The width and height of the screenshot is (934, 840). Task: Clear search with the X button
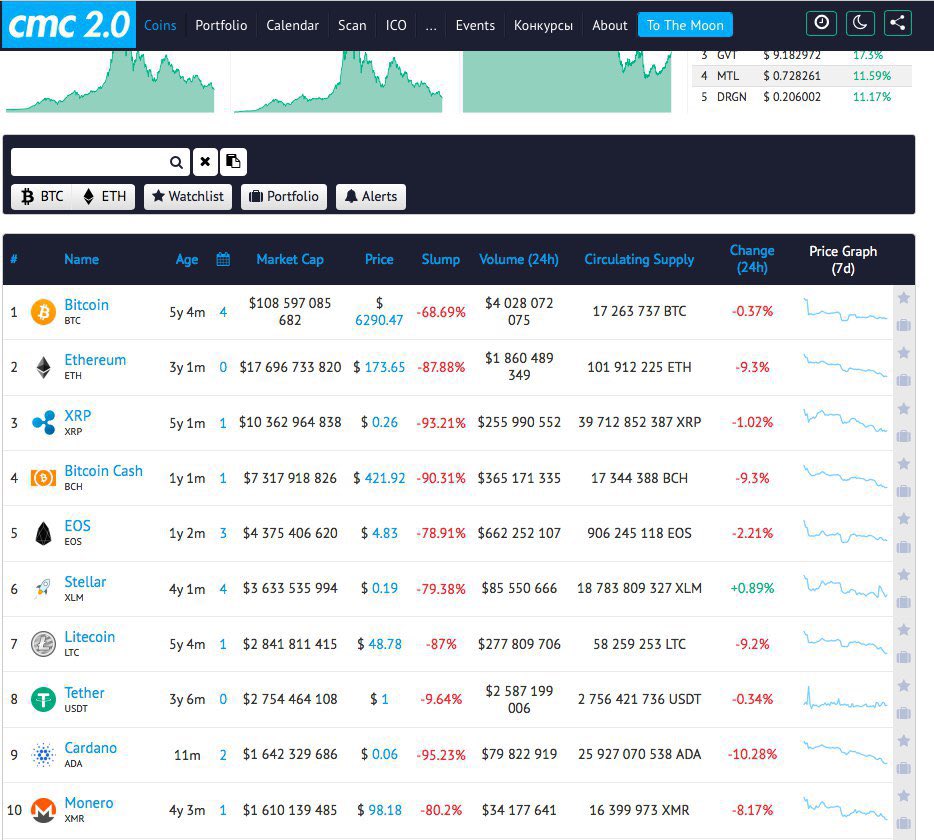205,161
